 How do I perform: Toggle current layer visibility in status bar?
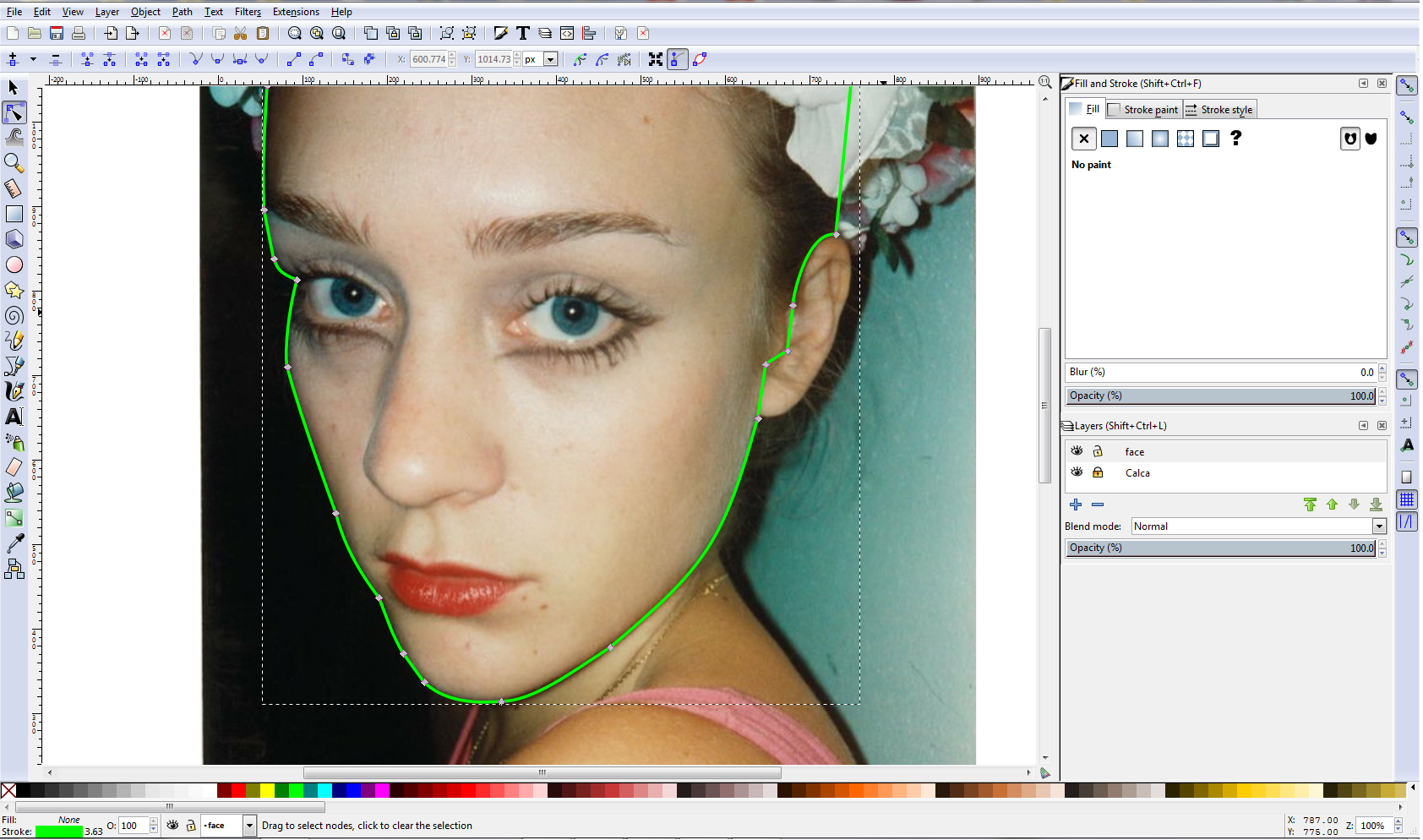tap(172, 826)
